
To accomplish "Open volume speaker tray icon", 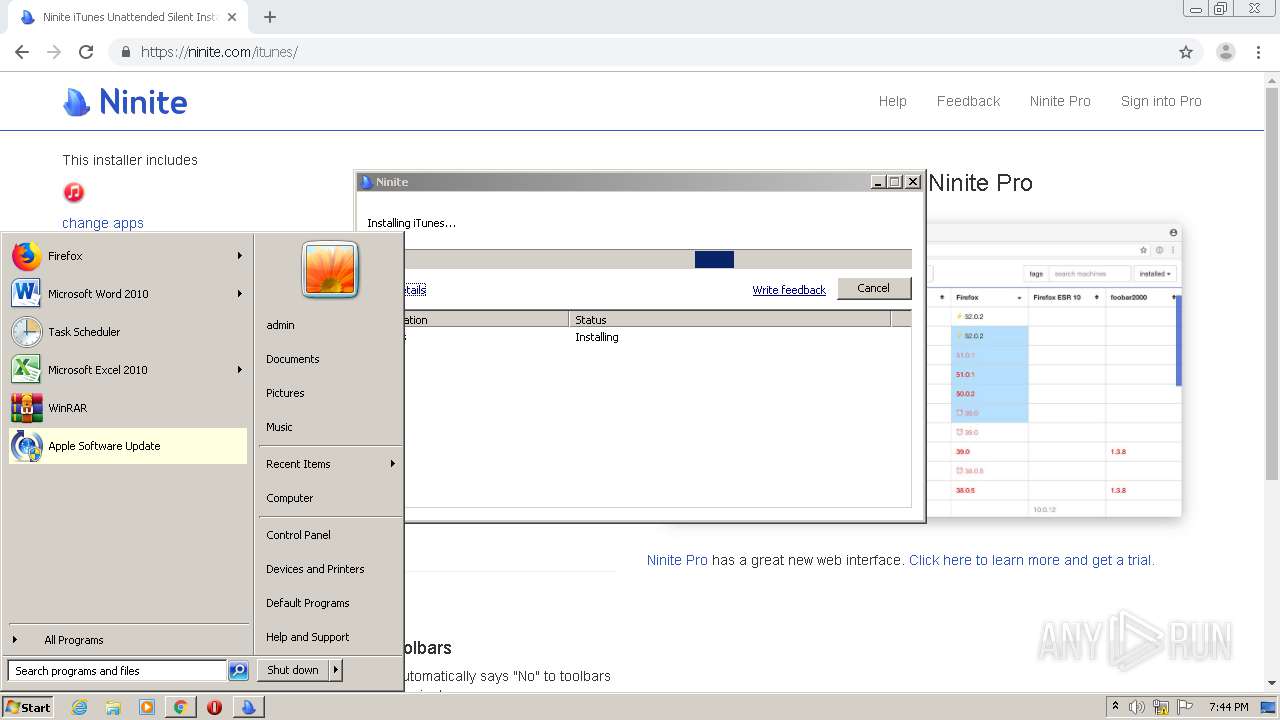I will point(1137,707).
